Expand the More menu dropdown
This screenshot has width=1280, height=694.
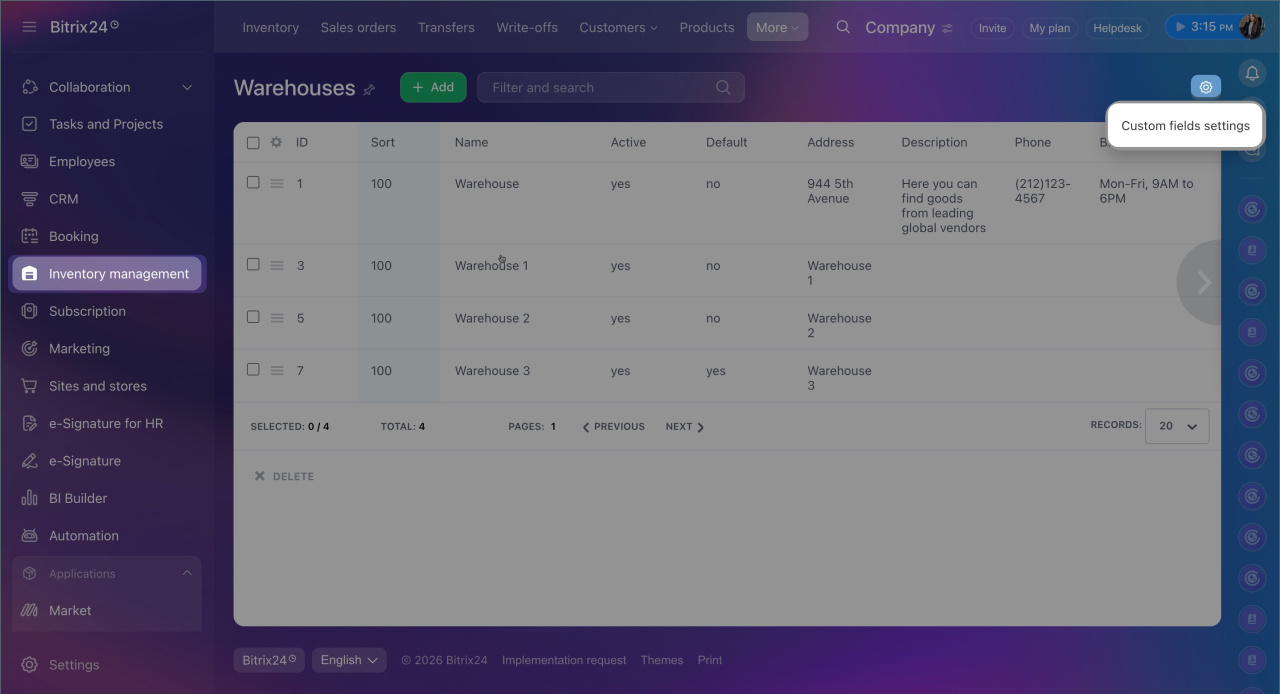click(776, 27)
